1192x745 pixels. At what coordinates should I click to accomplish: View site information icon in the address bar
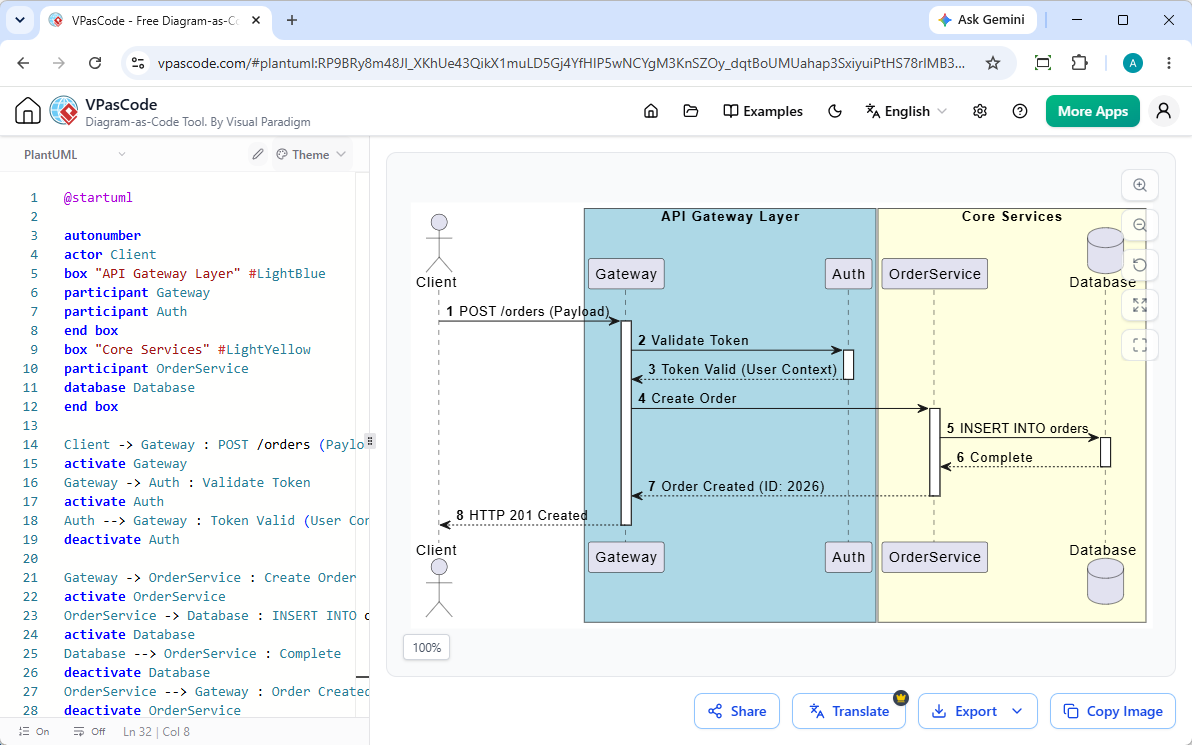138,63
